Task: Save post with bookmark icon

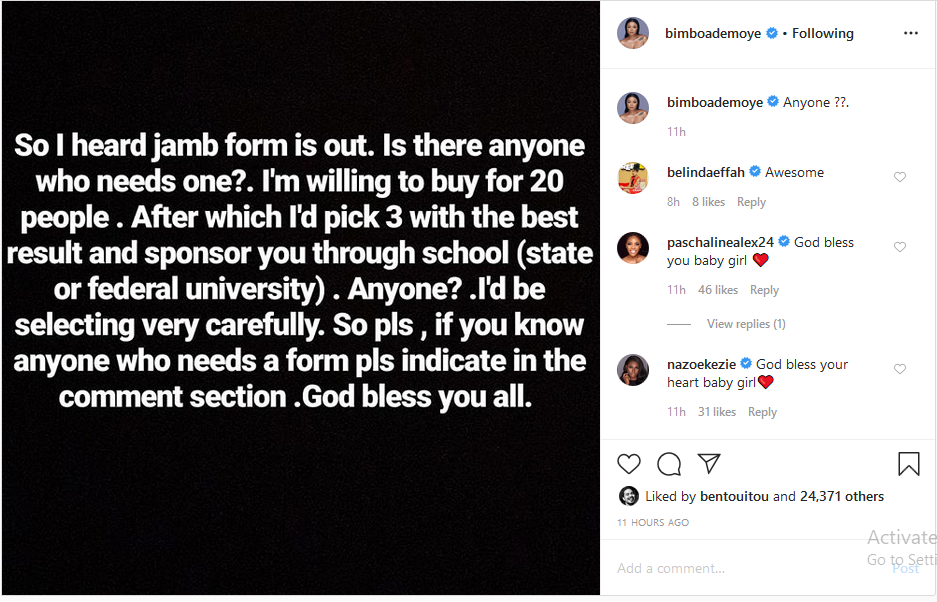Action: (x=908, y=464)
